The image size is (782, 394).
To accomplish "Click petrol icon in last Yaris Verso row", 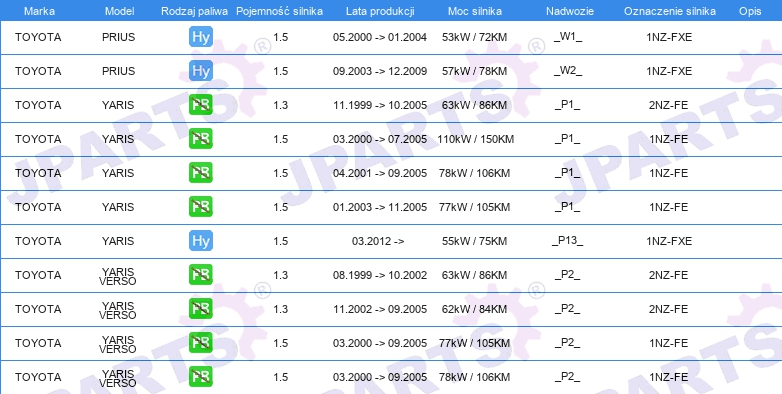I will pyautogui.click(x=201, y=377).
